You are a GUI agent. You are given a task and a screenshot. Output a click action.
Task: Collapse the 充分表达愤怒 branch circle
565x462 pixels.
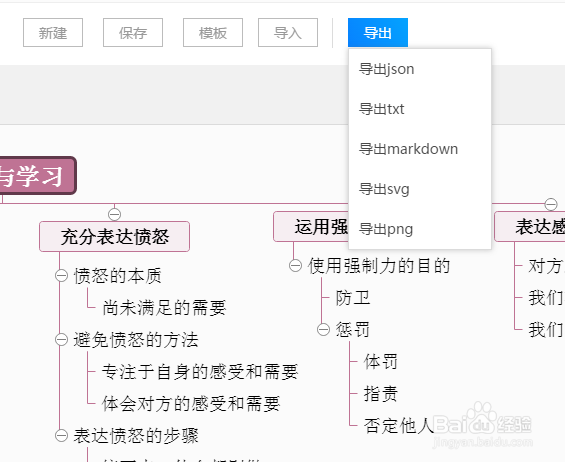[x=114, y=214]
